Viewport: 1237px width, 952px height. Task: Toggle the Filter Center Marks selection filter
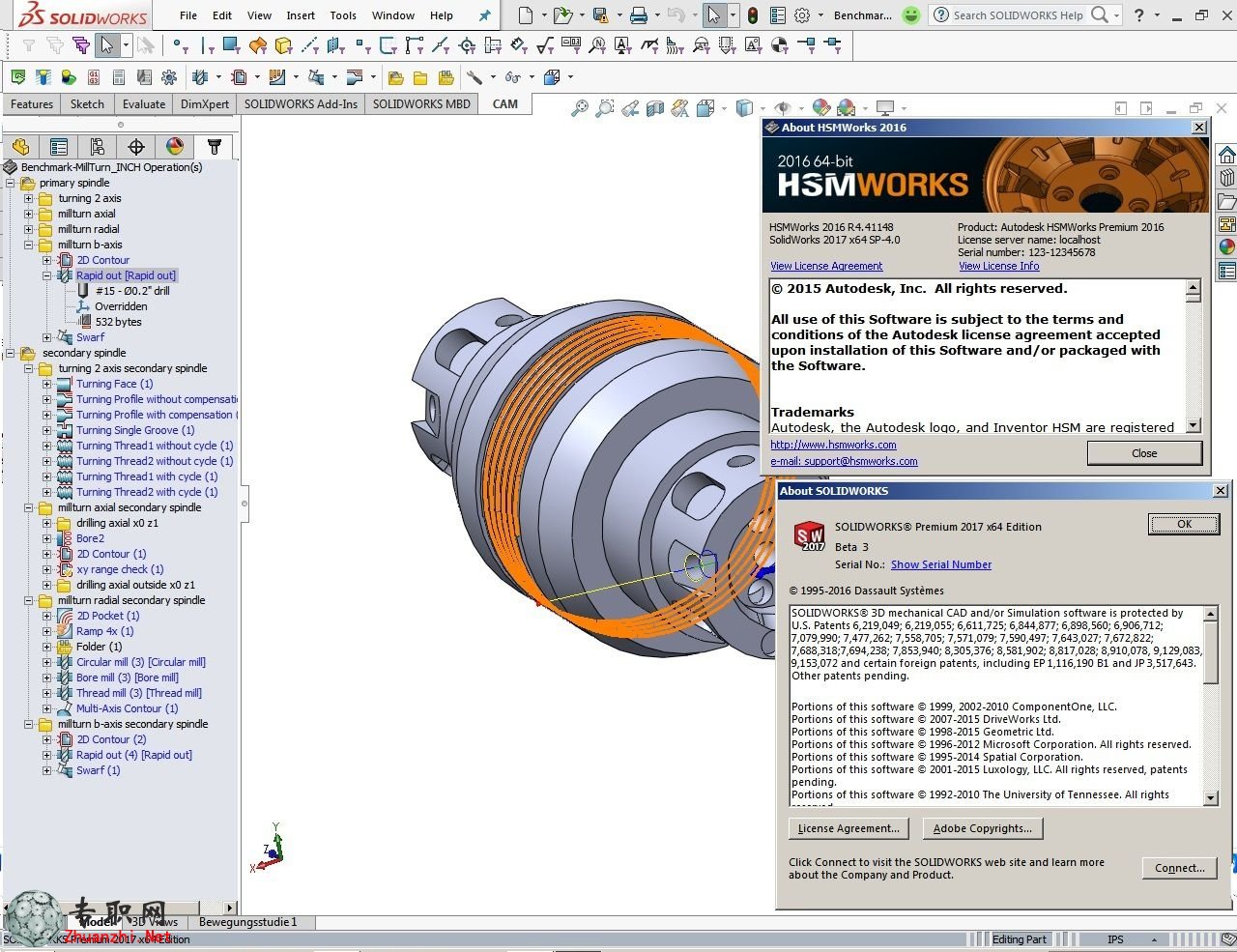point(468,45)
